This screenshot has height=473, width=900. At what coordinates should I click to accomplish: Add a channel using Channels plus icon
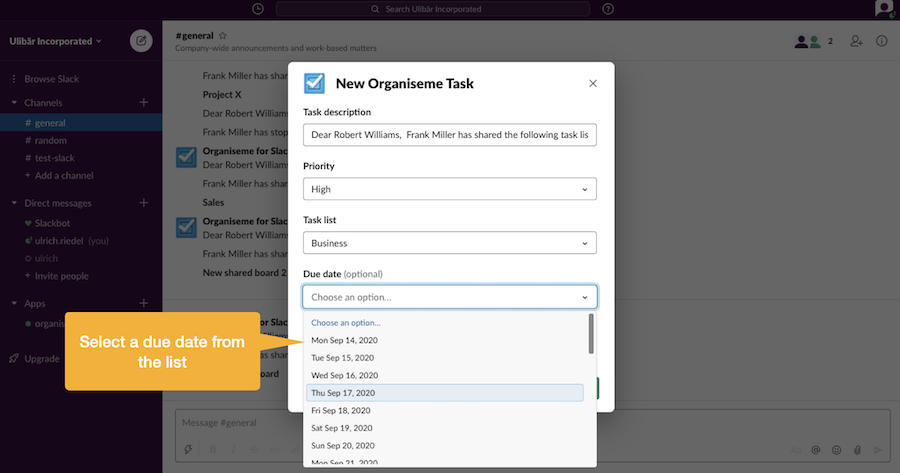[x=144, y=103]
